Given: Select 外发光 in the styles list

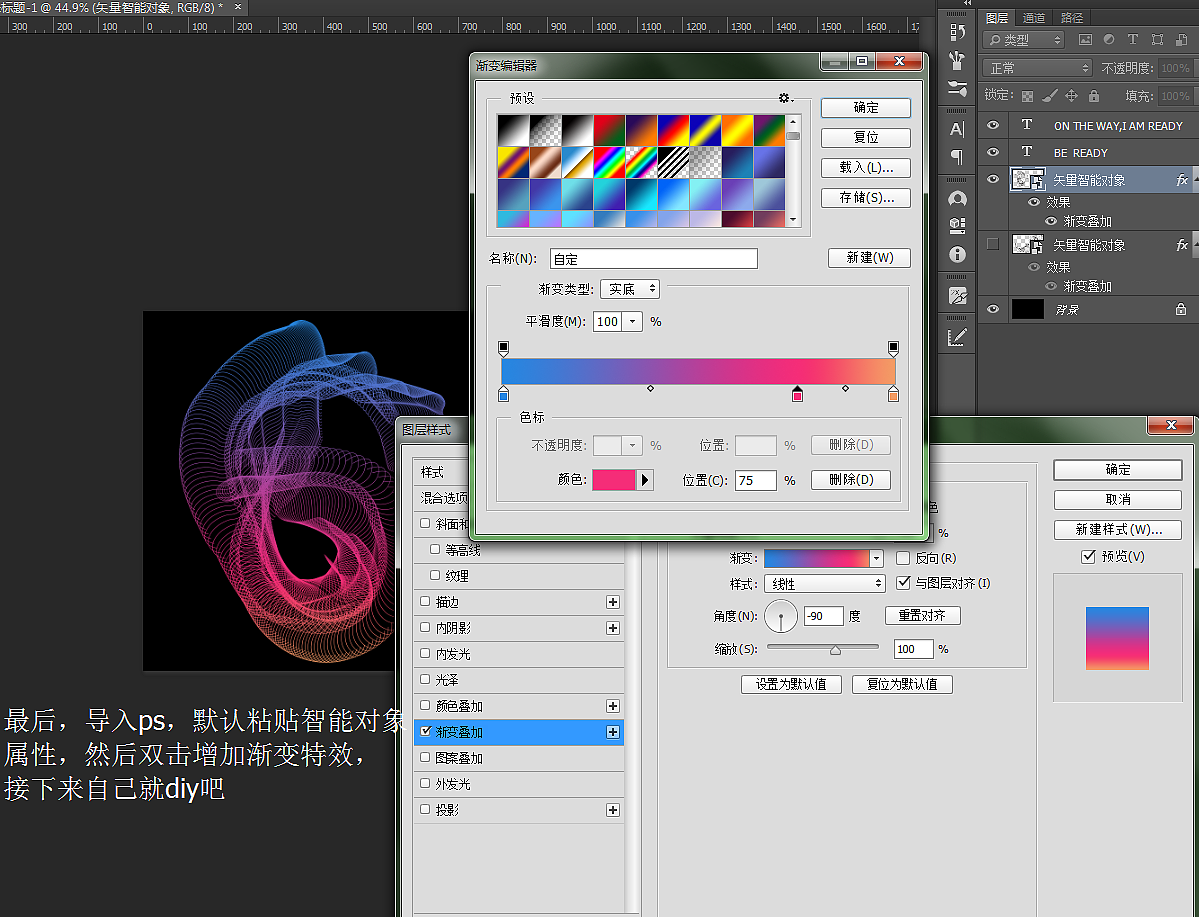Looking at the screenshot, I should click(x=453, y=784).
